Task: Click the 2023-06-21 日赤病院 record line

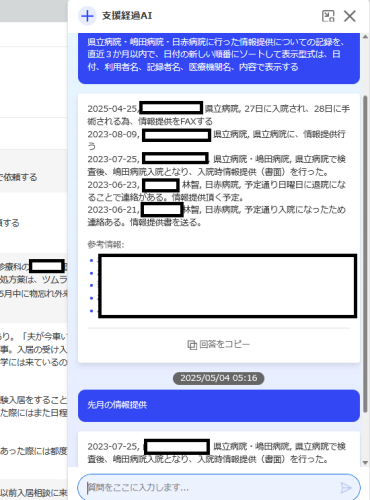Action: point(217,216)
